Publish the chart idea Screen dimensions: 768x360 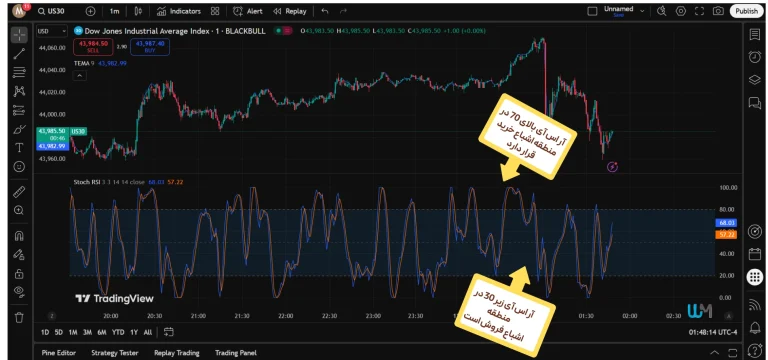(746, 11)
